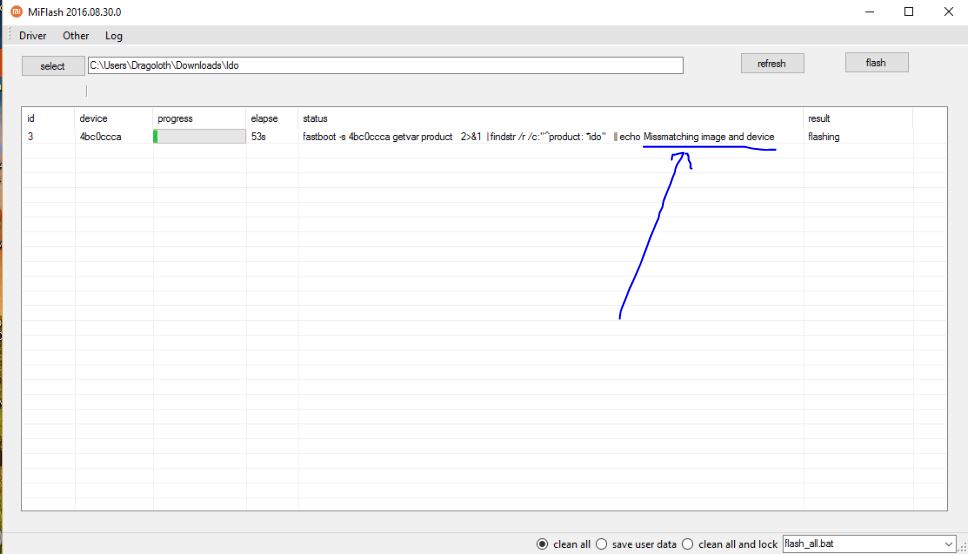Viewport: 968px width, 554px height.
Task: Open the Log menu
Action: tap(114, 36)
